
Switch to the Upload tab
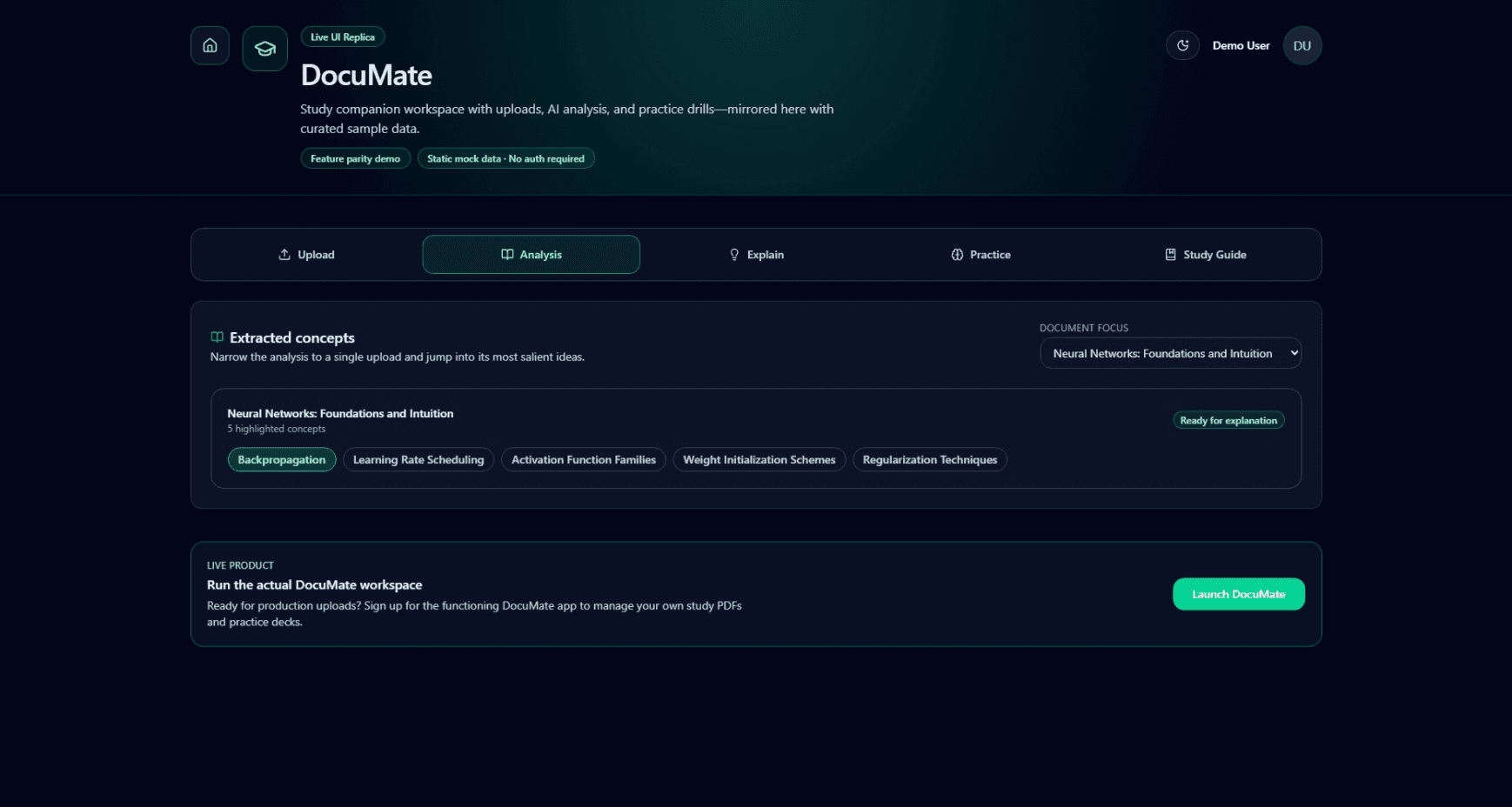306,254
